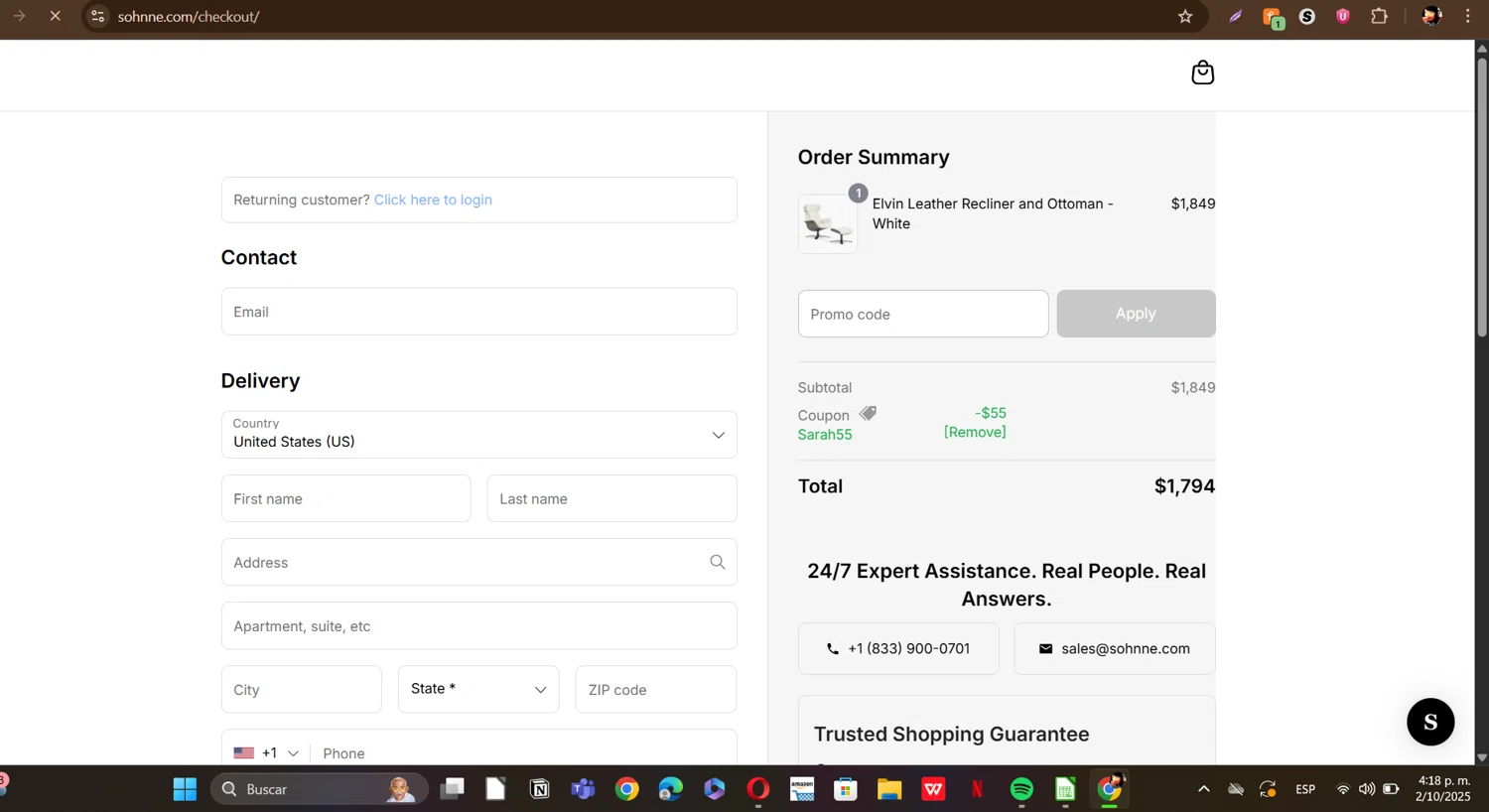Focus the Apartment, suite, etc field
This screenshot has width=1489, height=812.
pos(478,625)
